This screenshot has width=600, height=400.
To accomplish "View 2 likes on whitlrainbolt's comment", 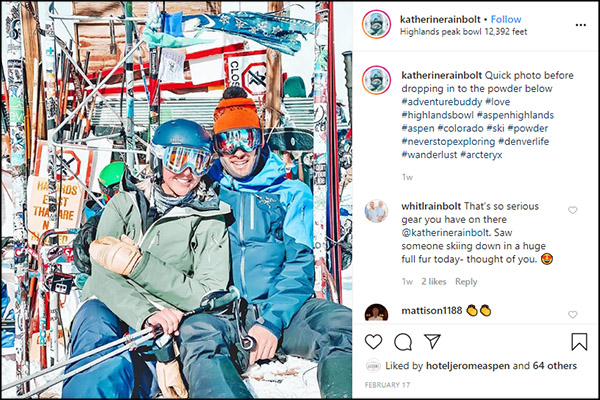I will 434,282.
